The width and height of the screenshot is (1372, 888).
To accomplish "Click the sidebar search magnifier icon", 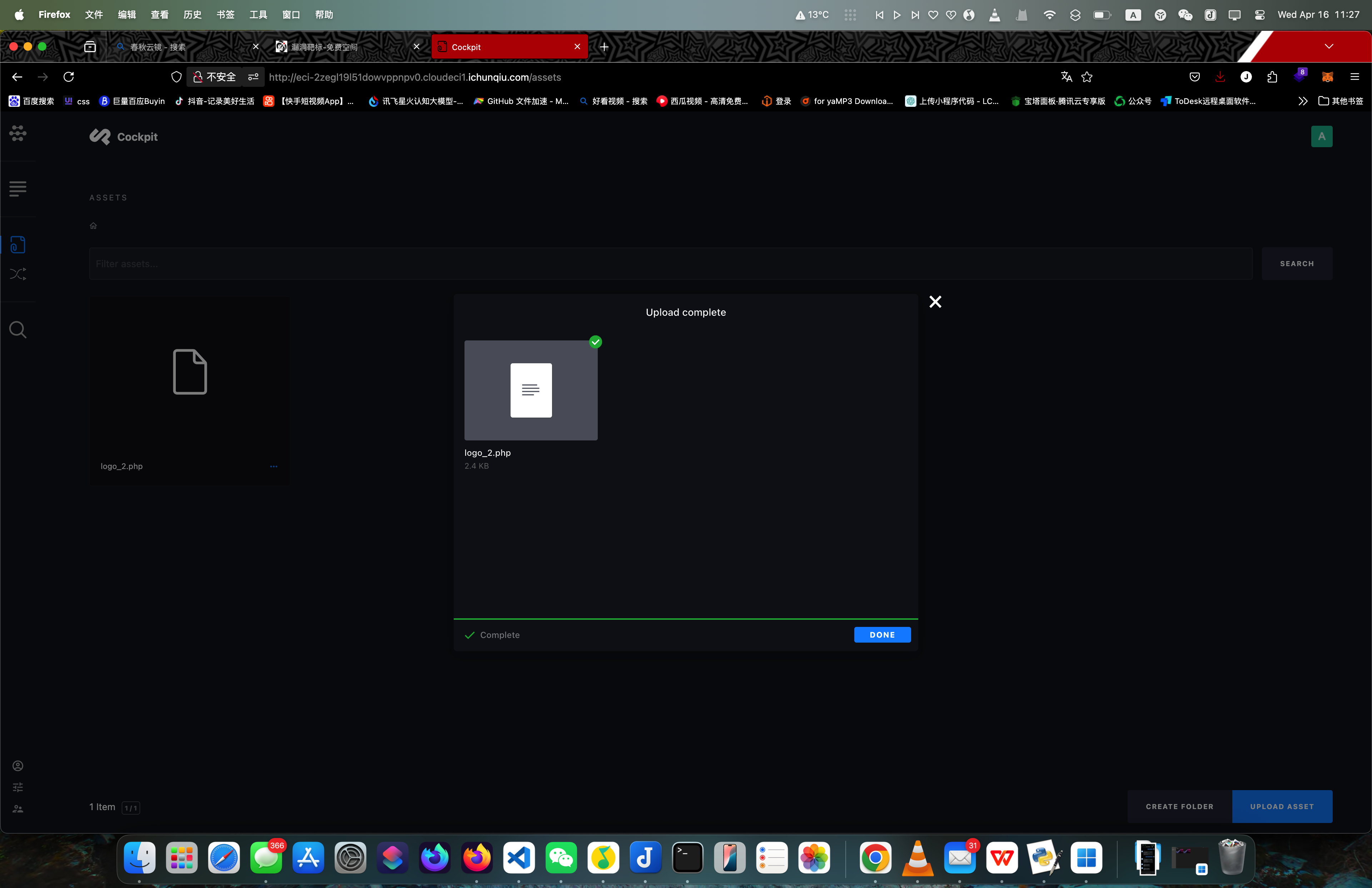I will 18,330.
